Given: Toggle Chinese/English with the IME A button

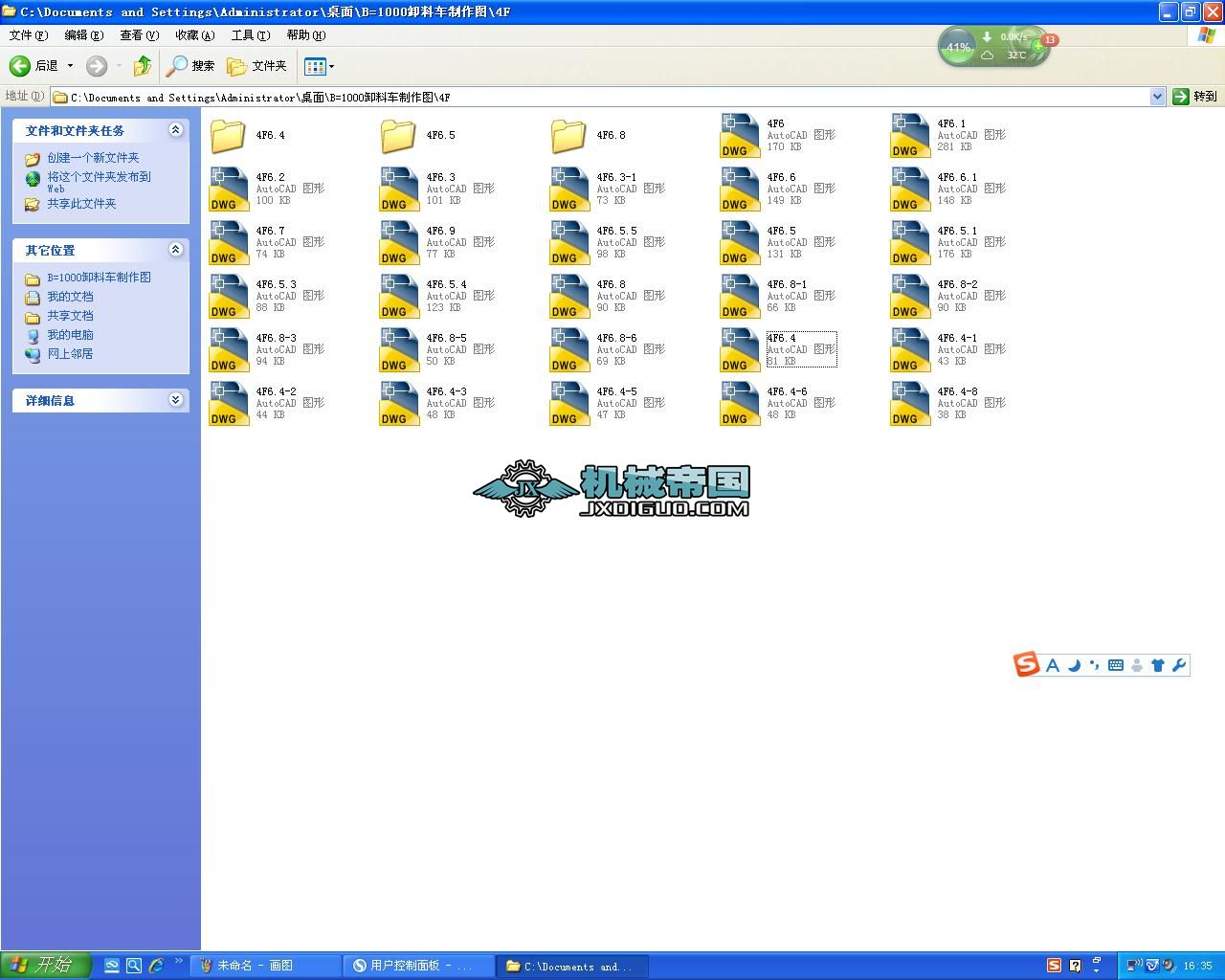Looking at the screenshot, I should (1053, 665).
